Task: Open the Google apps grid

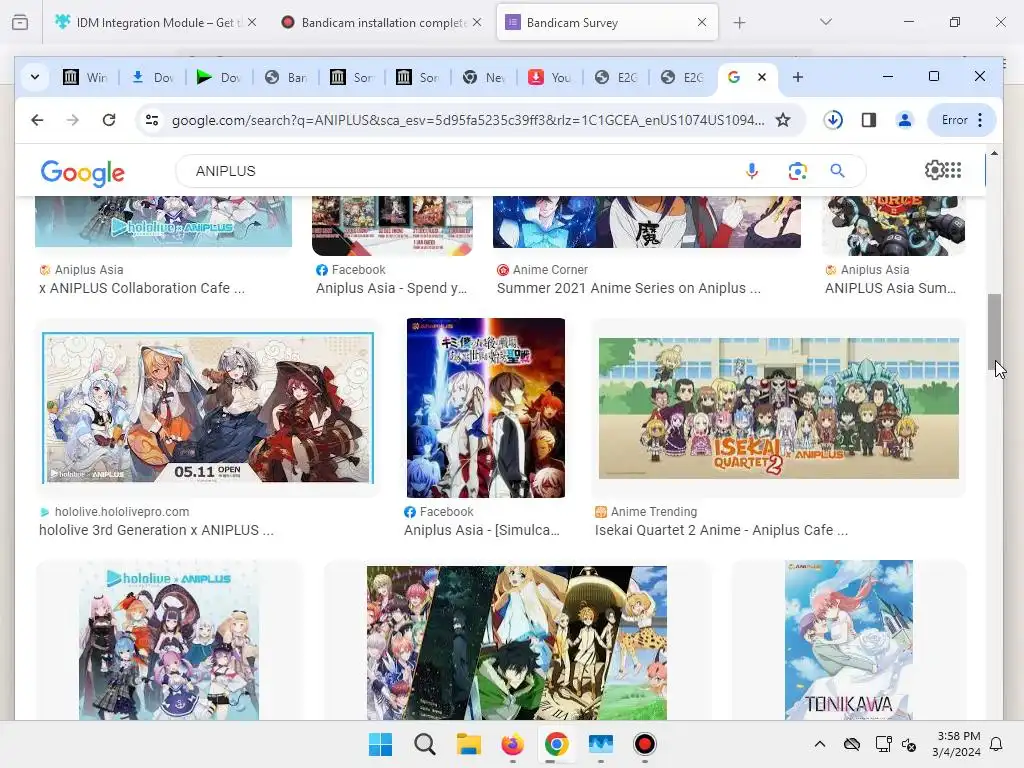Action: pos(953,170)
